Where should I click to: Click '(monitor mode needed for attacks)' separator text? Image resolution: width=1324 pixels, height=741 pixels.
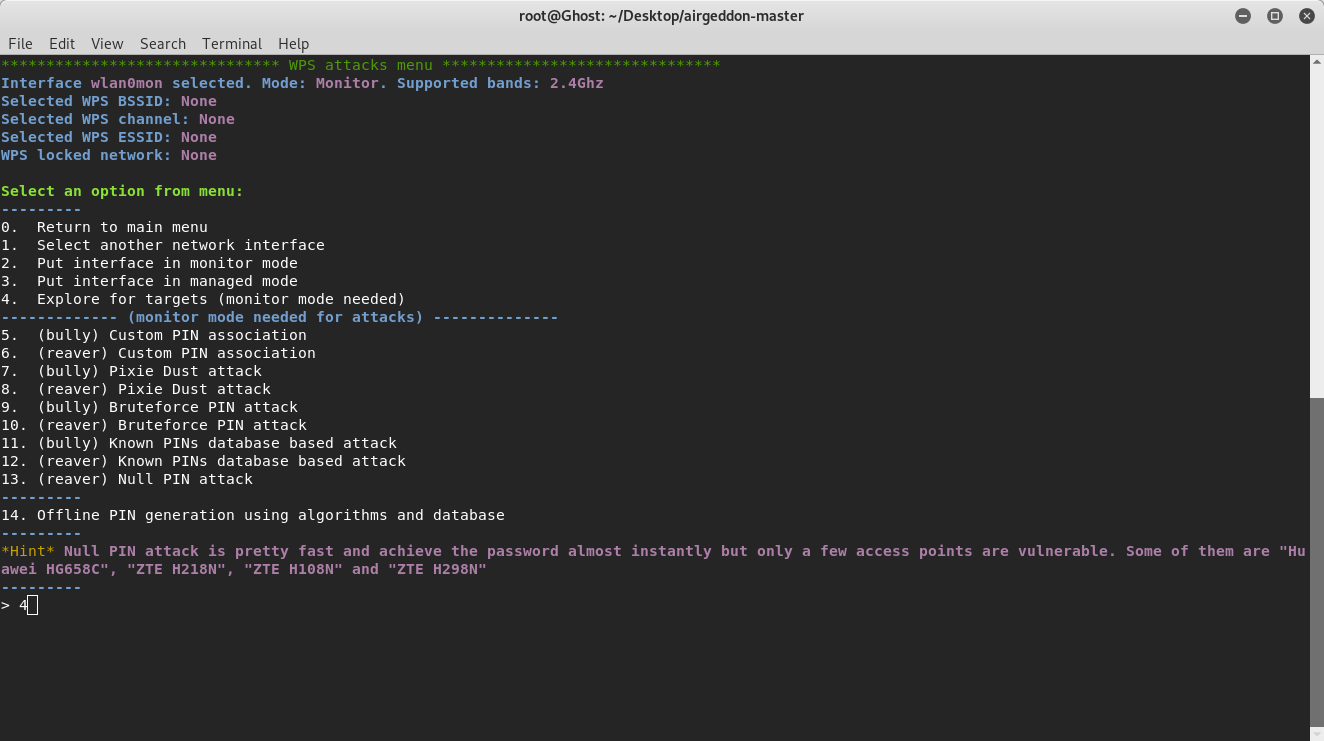[x=275, y=317]
